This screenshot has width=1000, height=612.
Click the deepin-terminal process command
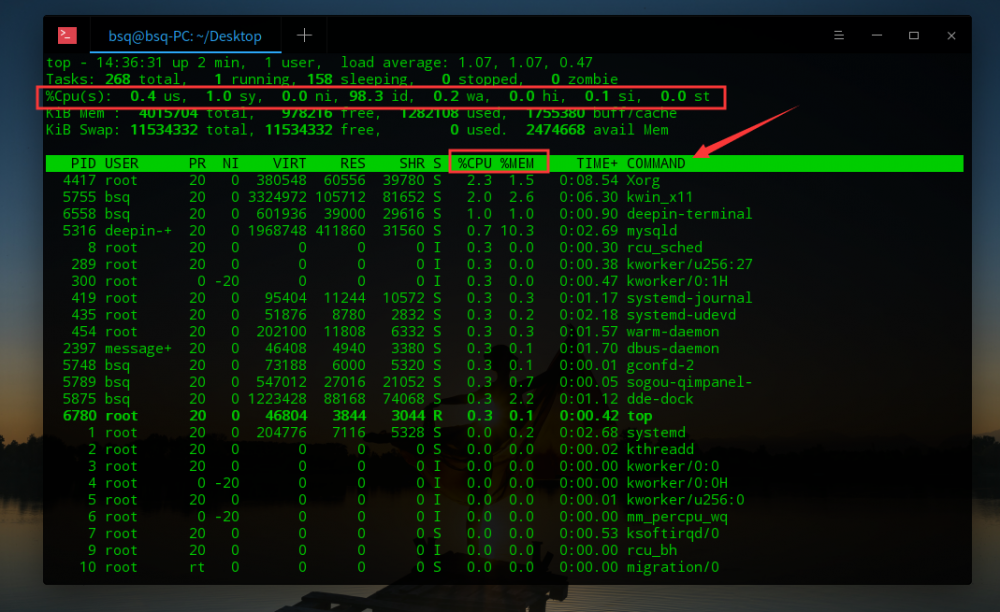(x=689, y=214)
